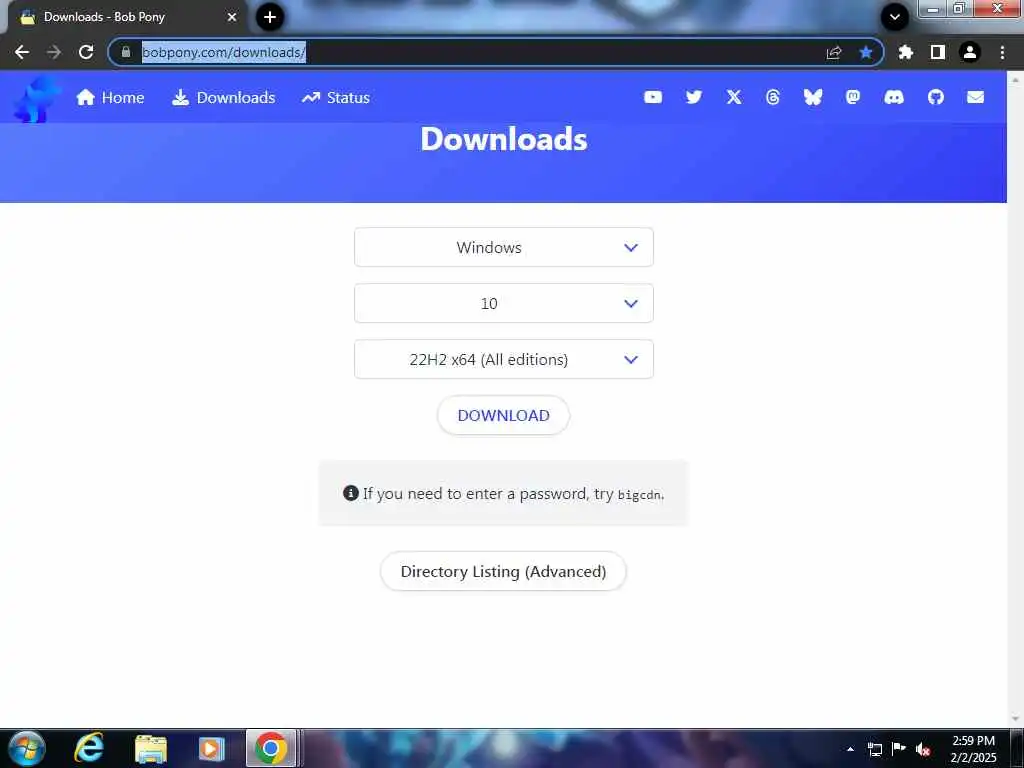Screen dimensions: 1024x768
Task: Expand the 22H2 x64 (All editions) dropdown
Action: click(x=504, y=359)
